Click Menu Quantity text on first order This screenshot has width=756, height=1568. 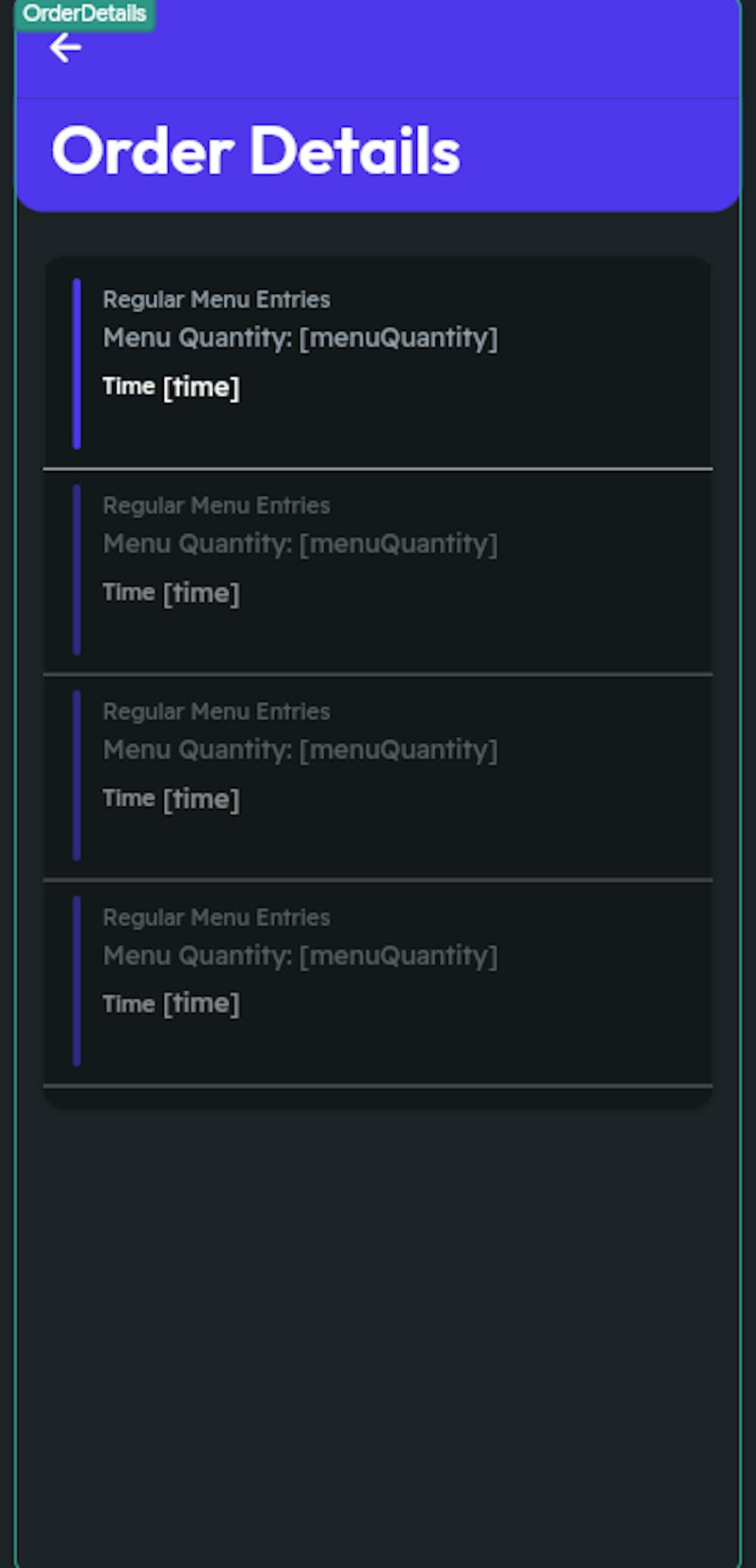301,338
